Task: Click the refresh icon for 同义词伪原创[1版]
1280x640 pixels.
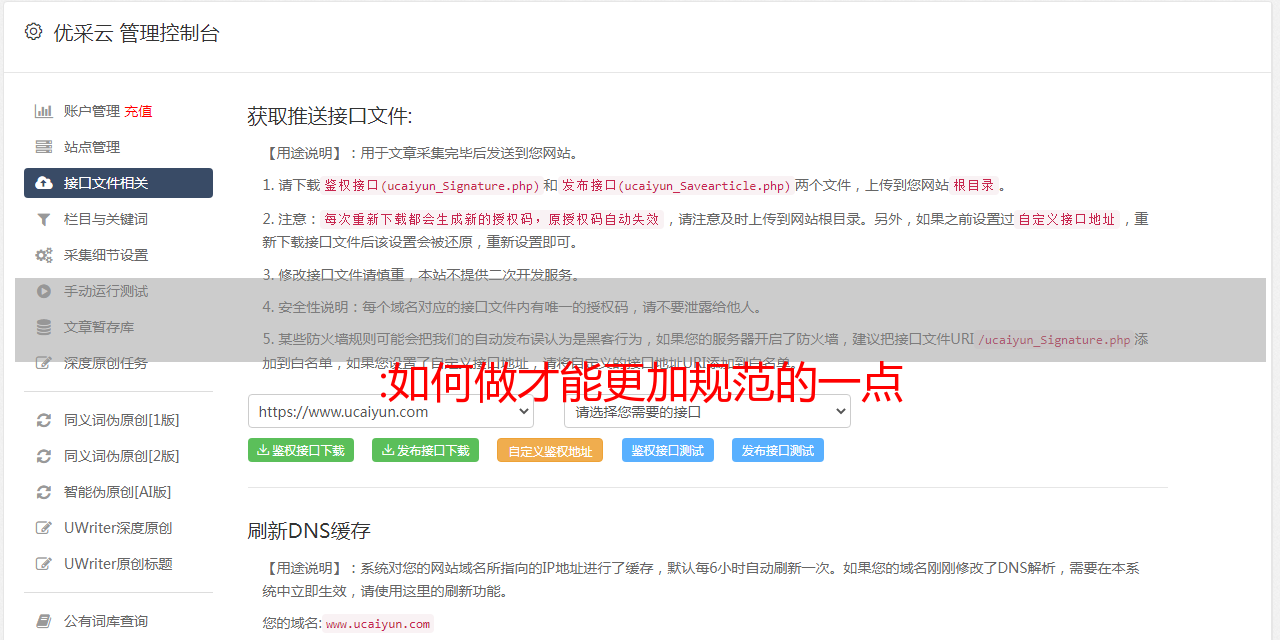Action: (44, 420)
